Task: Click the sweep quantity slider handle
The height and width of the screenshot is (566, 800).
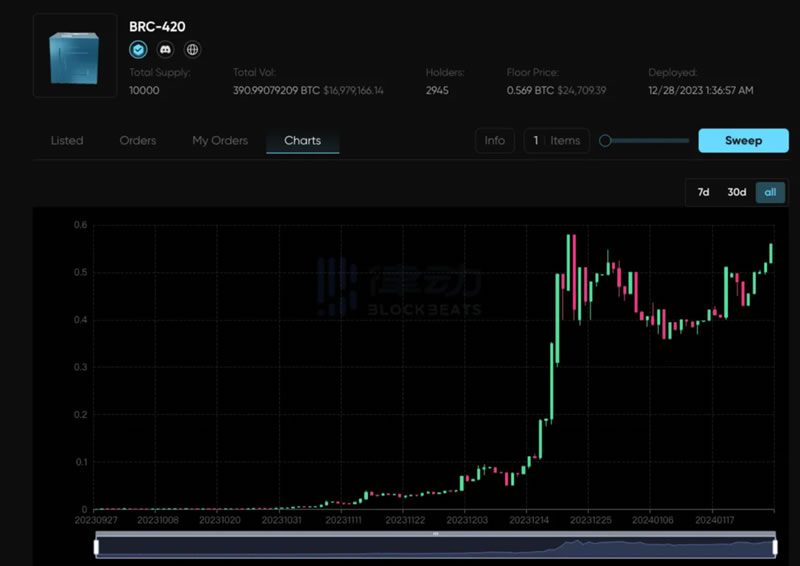Action: [x=605, y=141]
